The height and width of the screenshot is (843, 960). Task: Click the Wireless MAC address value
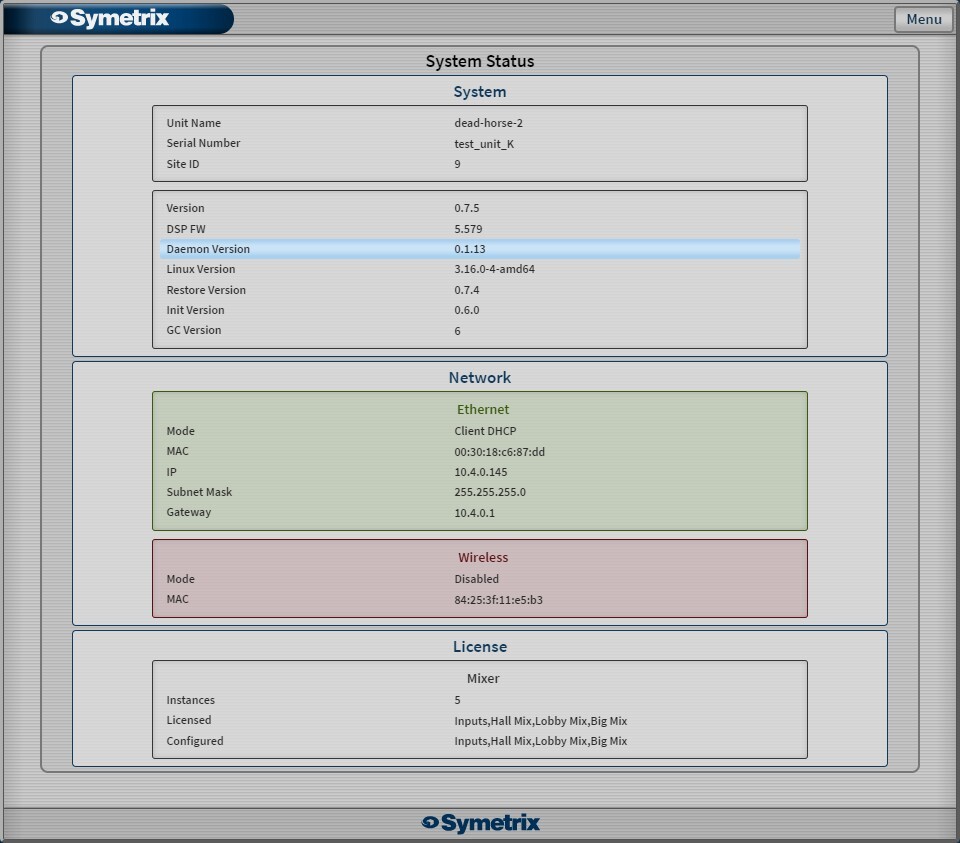tap(498, 600)
